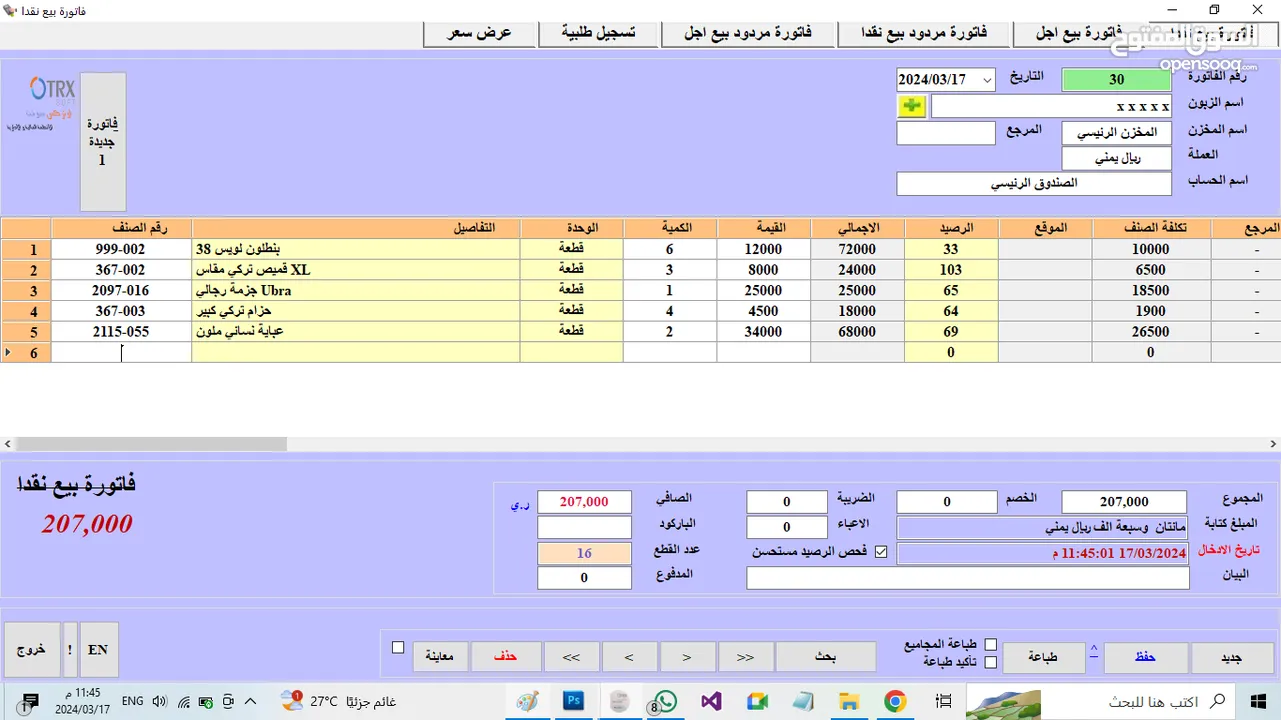Click the البيان statement input field
The width and height of the screenshot is (1281, 720).
(968, 577)
